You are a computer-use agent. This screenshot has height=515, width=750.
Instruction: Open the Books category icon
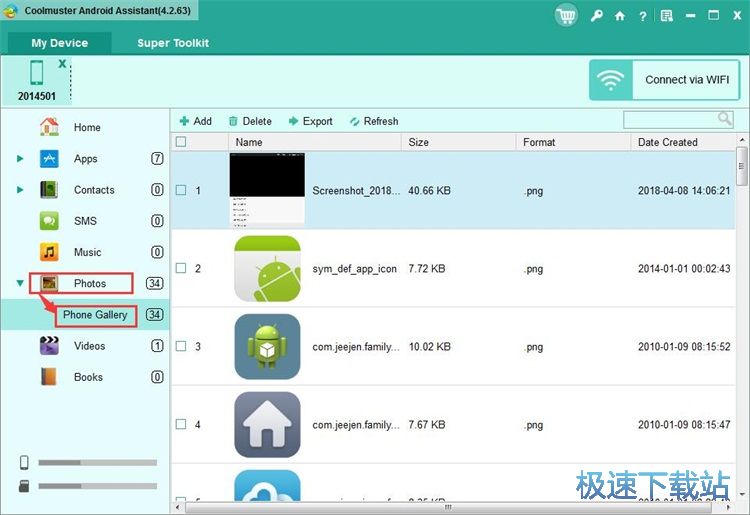pyautogui.click(x=49, y=377)
